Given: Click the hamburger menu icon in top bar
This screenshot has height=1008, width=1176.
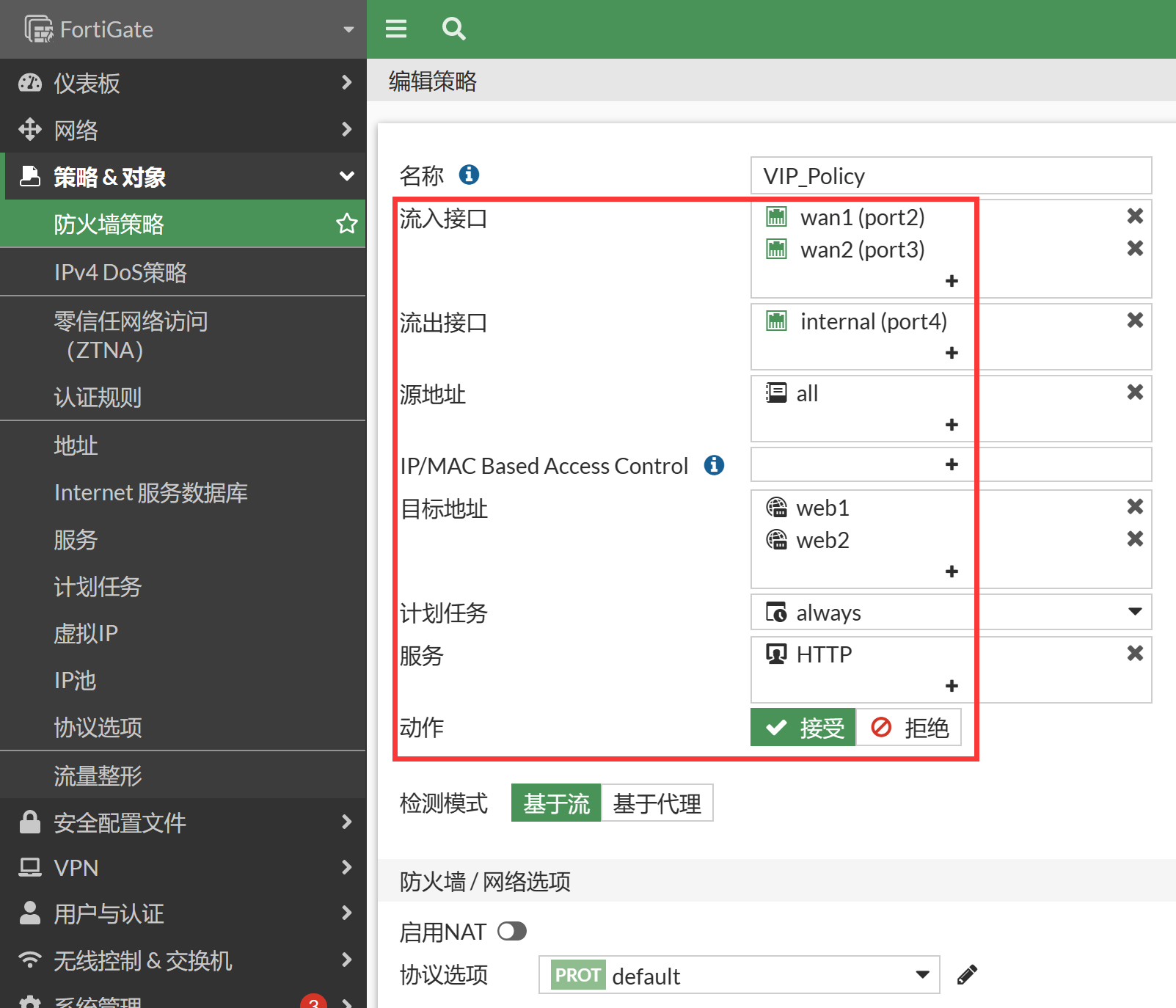Looking at the screenshot, I should (396, 29).
